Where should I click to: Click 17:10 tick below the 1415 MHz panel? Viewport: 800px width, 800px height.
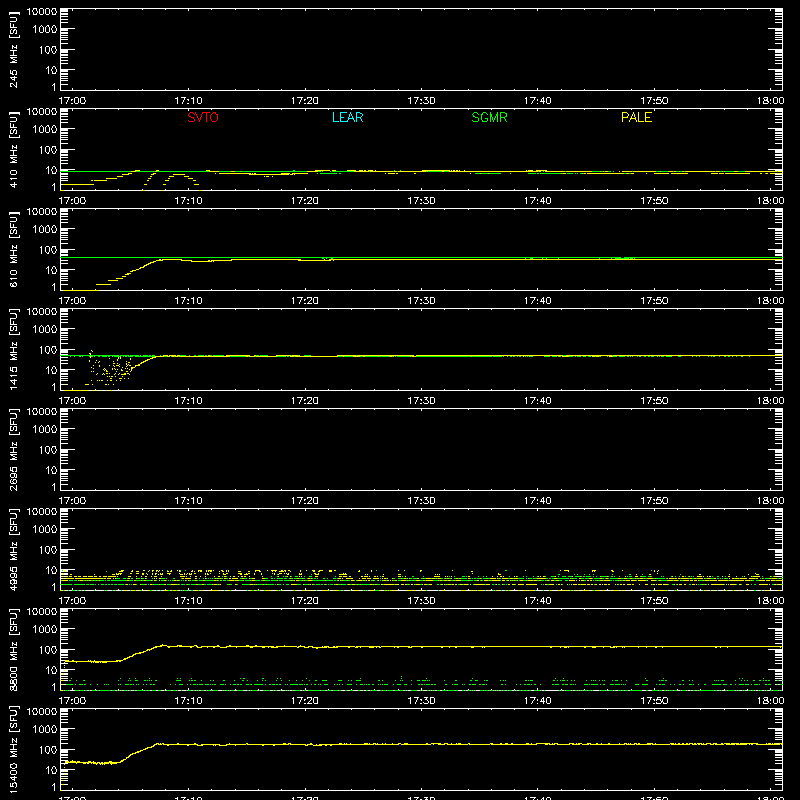[188, 401]
